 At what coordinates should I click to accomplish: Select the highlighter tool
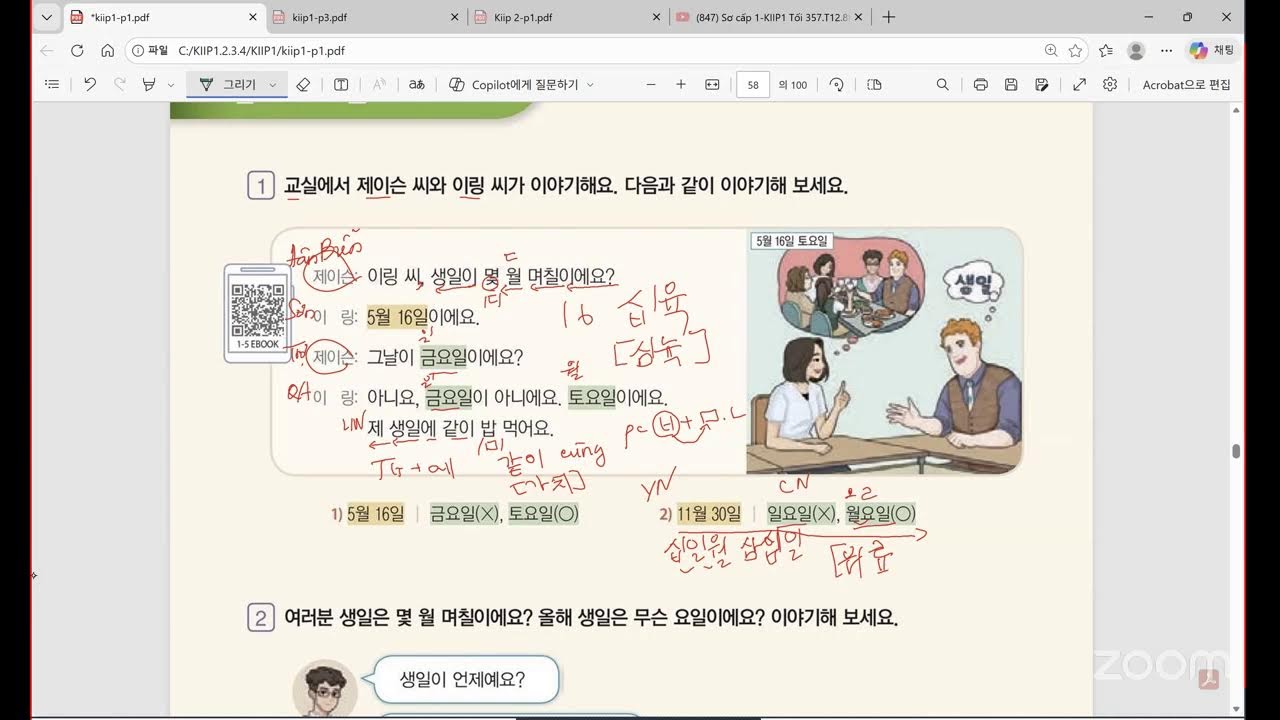[149, 85]
